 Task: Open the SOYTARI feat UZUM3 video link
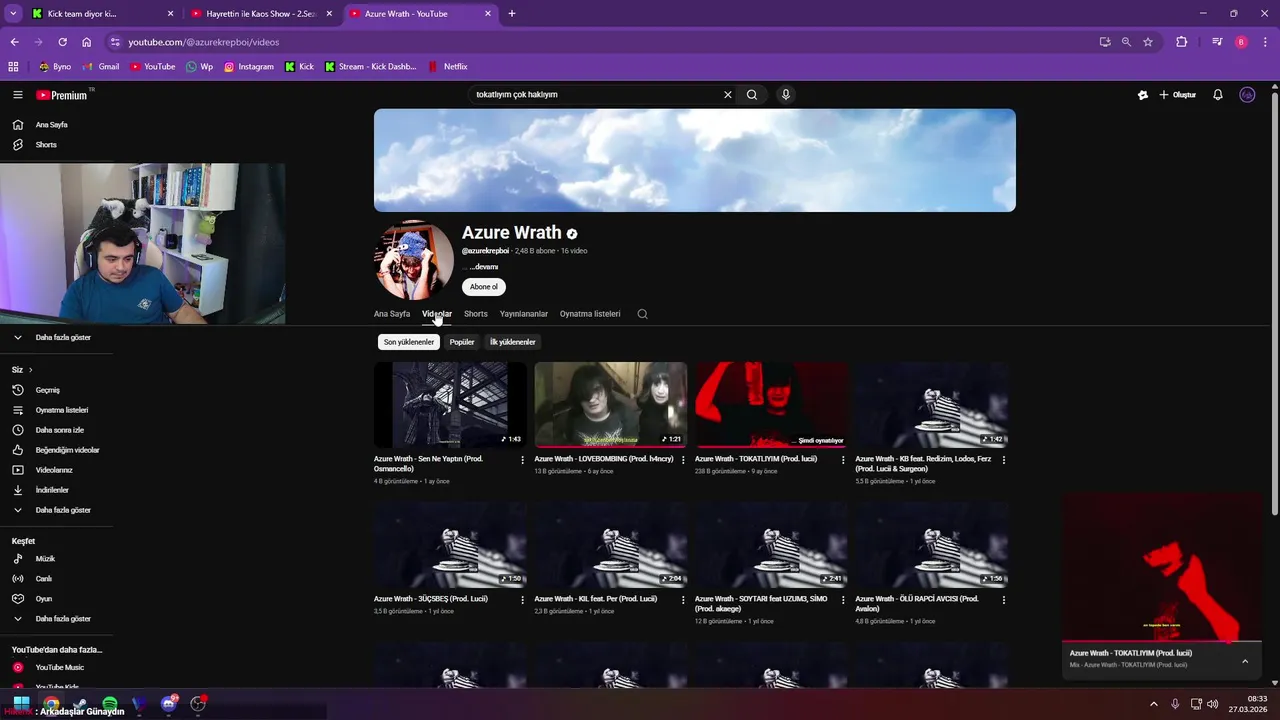761,604
